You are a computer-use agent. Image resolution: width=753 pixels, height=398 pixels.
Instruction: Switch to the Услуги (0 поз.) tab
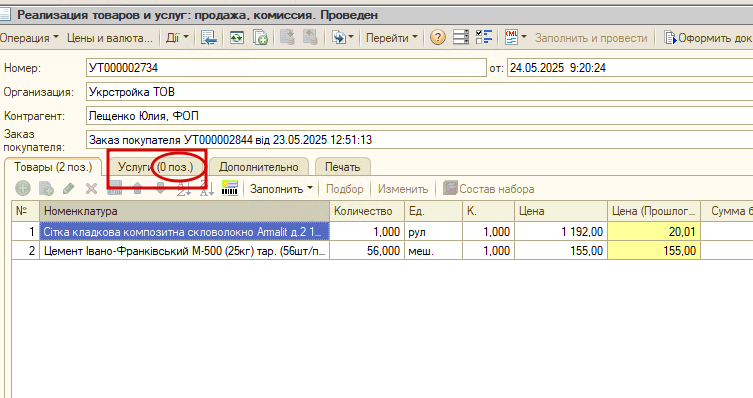click(156, 167)
